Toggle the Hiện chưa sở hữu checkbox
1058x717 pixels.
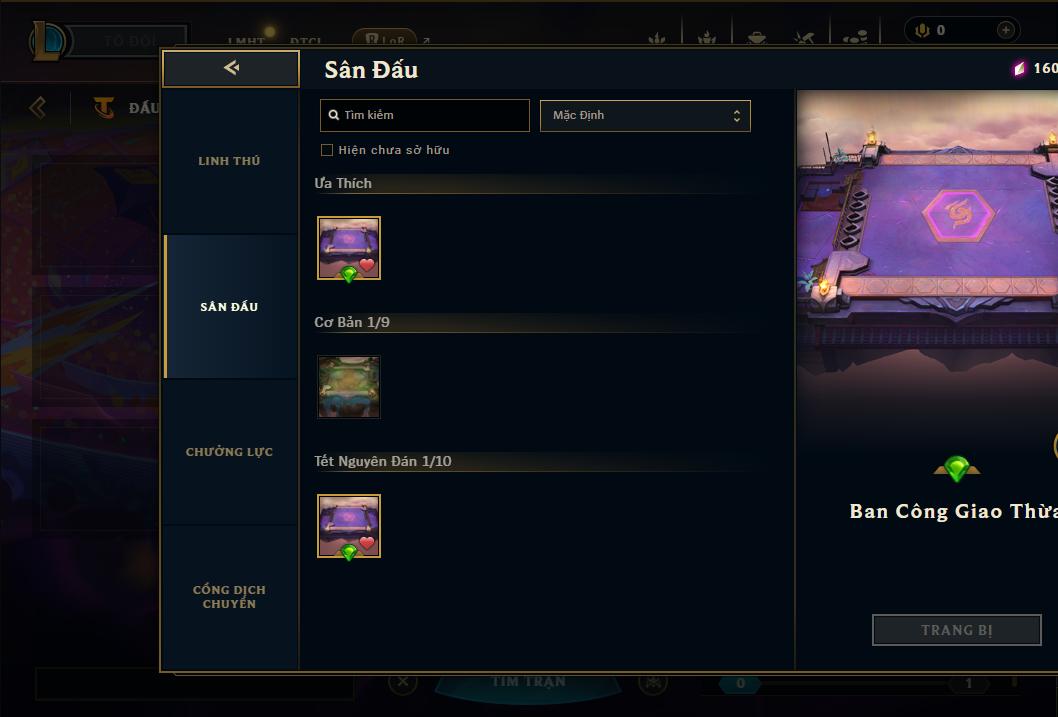[327, 150]
